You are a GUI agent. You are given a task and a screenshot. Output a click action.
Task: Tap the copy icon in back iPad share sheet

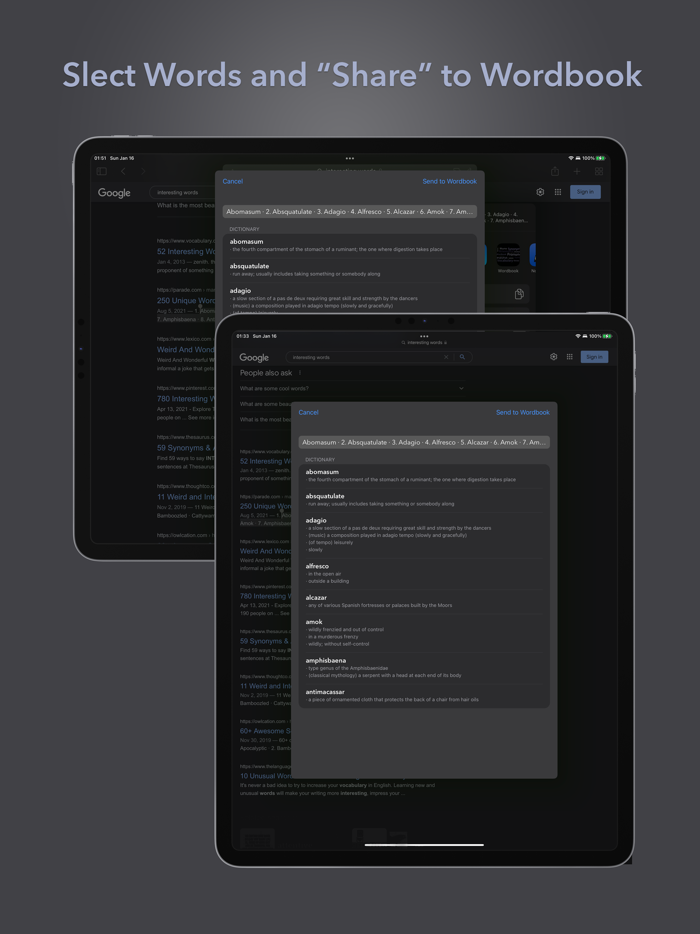[519, 294]
